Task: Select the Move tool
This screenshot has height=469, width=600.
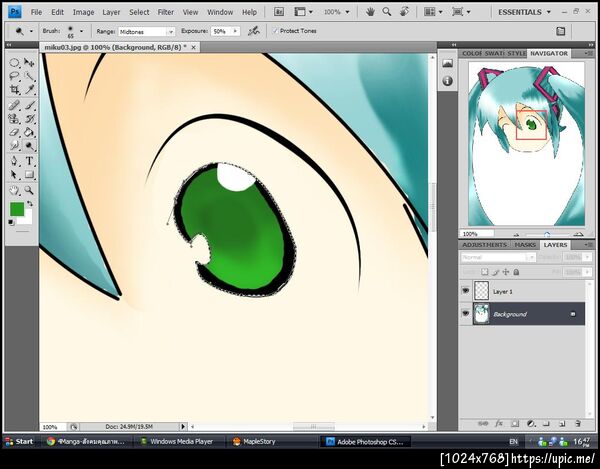Action: tap(29, 63)
